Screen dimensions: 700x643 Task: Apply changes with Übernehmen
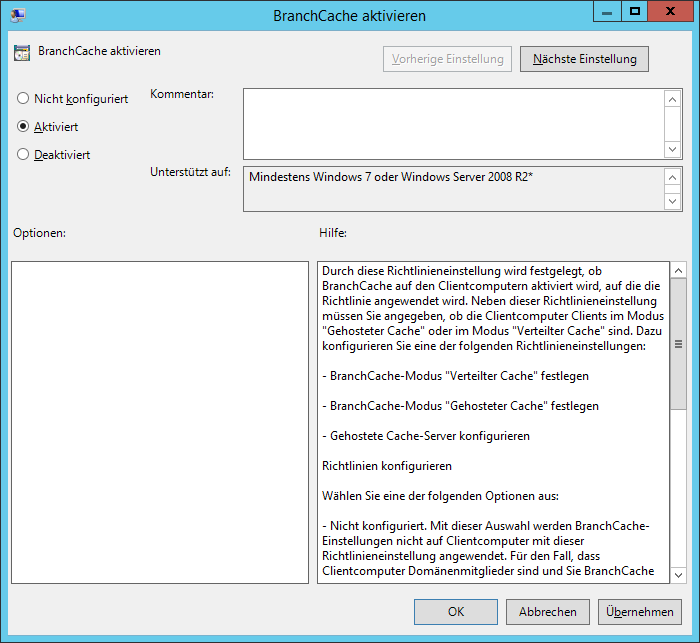click(x=640, y=612)
